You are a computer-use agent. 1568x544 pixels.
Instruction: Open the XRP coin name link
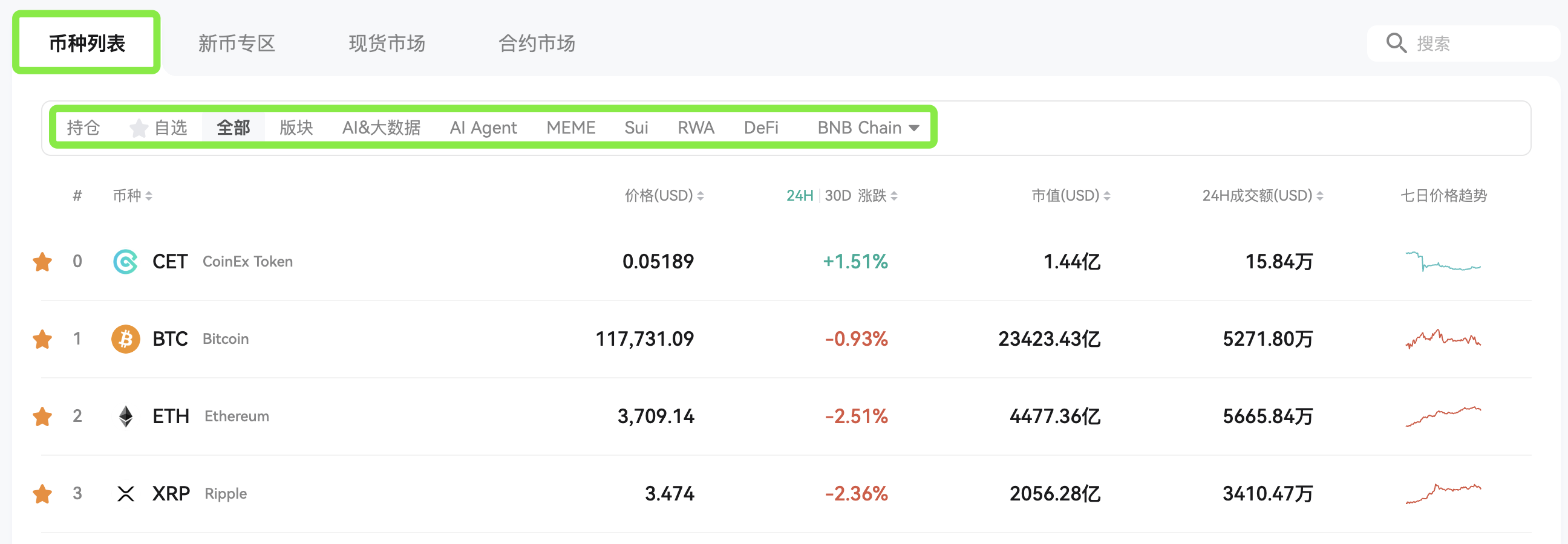(x=171, y=493)
